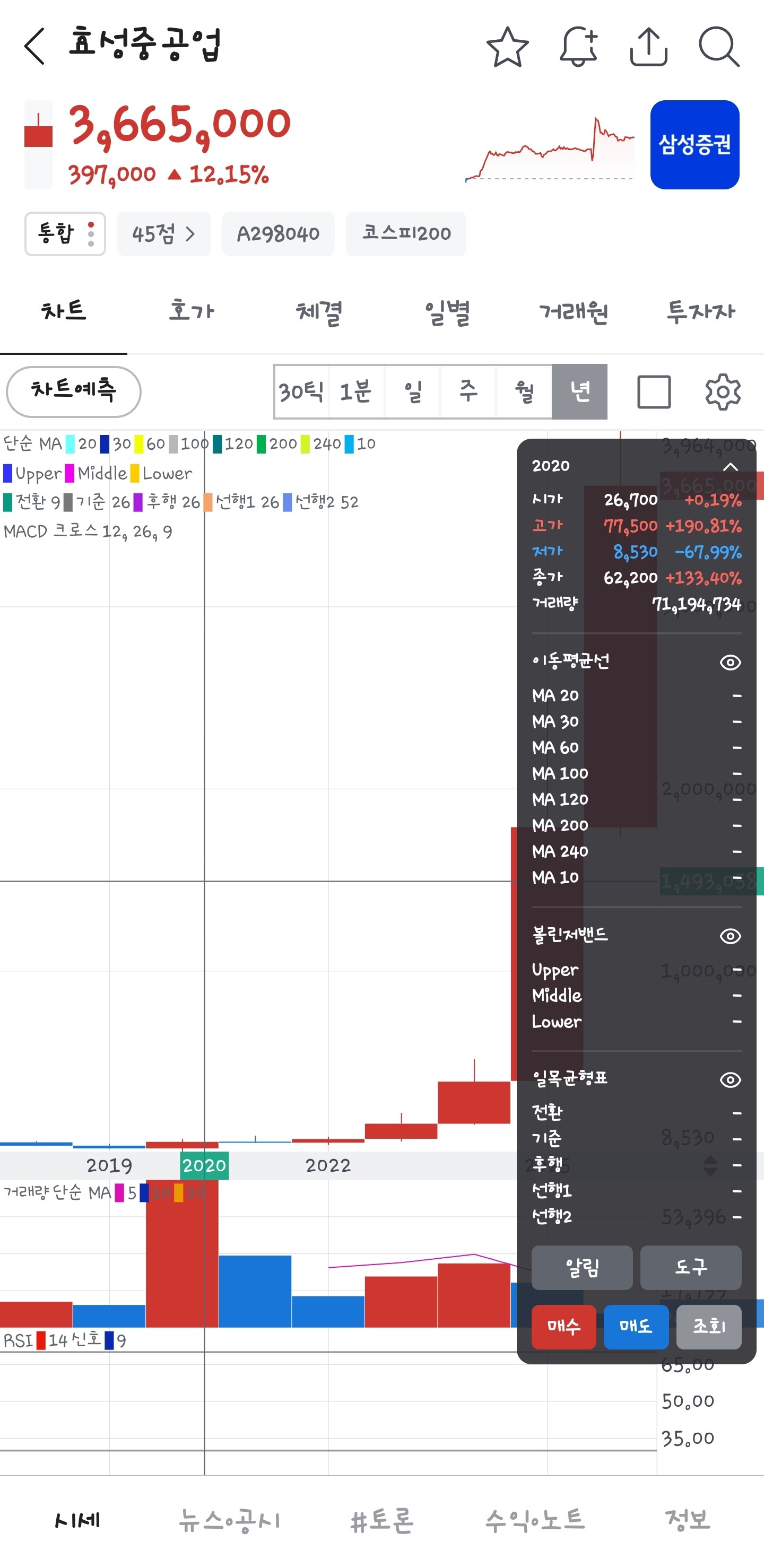Select the 년 yearly chart interval
This screenshot has height=1568, width=764.
579,391
